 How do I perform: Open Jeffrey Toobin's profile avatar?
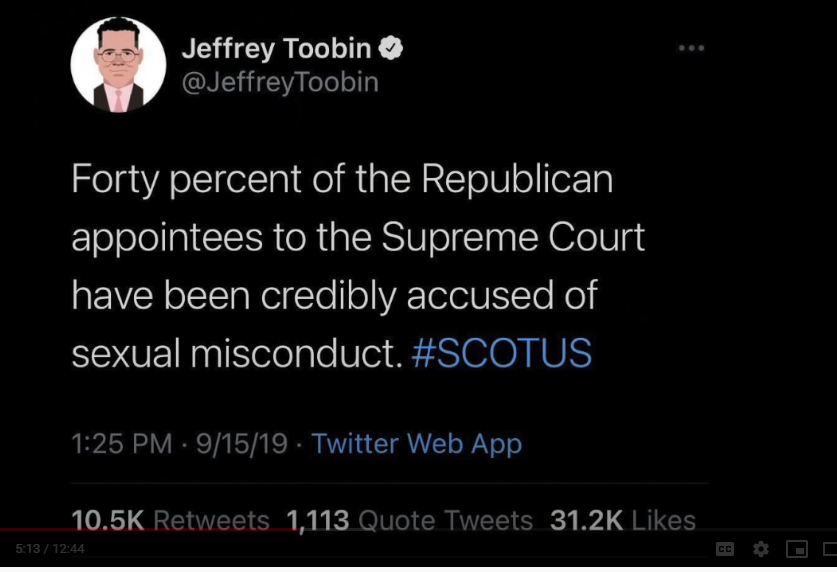click(x=118, y=65)
